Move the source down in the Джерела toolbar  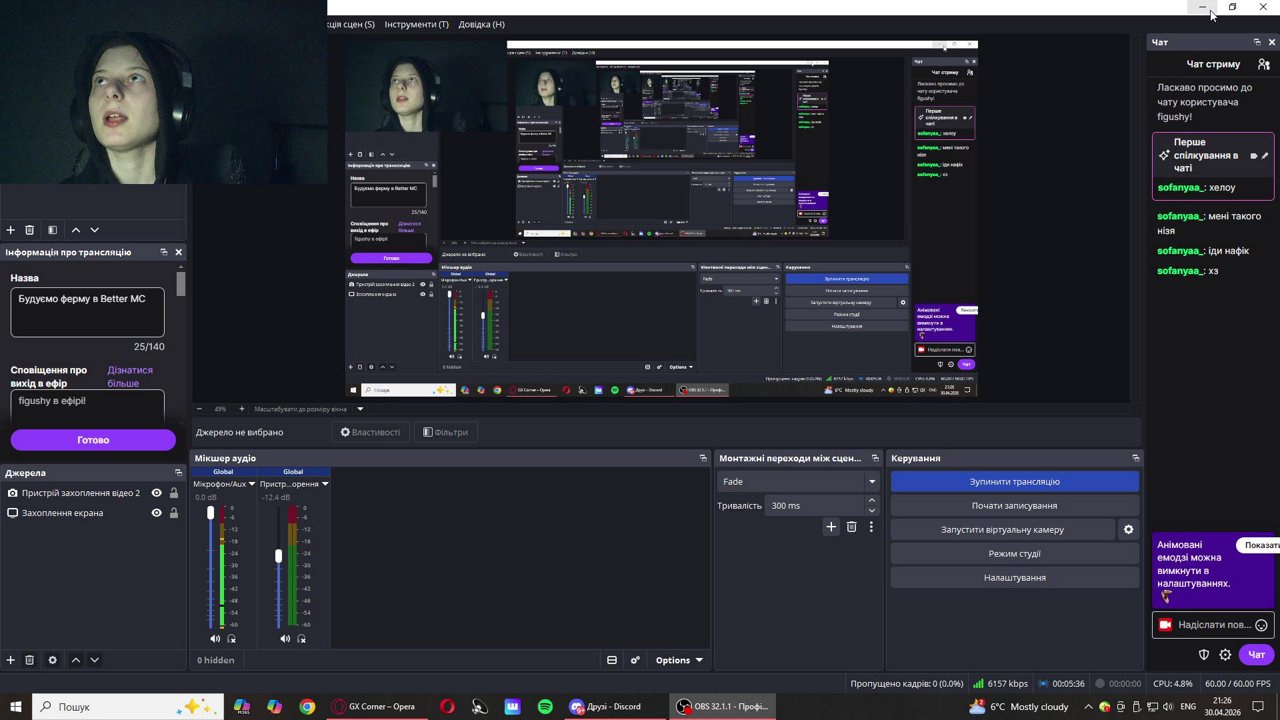point(95,660)
